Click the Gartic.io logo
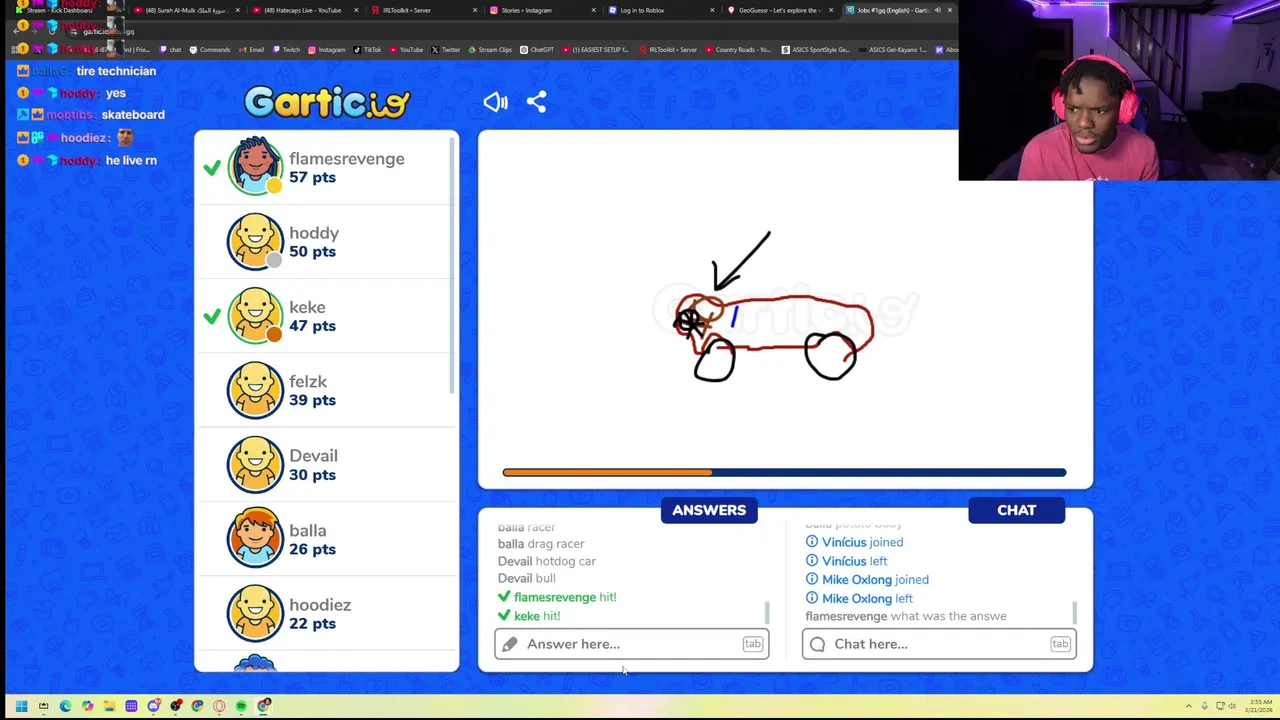 pos(327,102)
